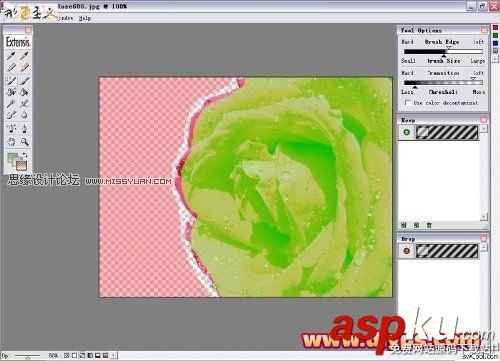Click the blue square in right strip

[496, 43]
